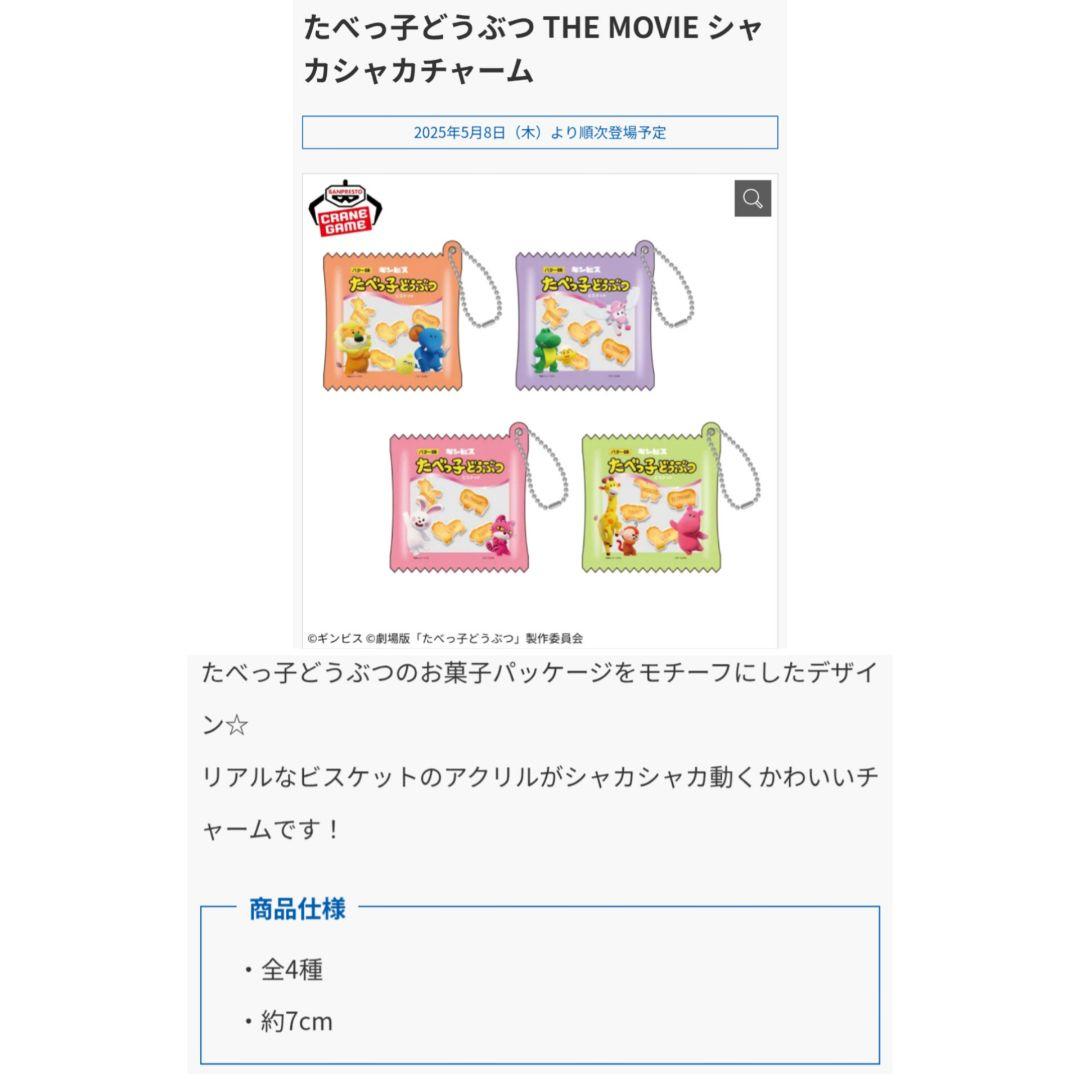Open the magnifier zoom icon on product image
The width and height of the screenshot is (1080, 1080).
coord(752,198)
